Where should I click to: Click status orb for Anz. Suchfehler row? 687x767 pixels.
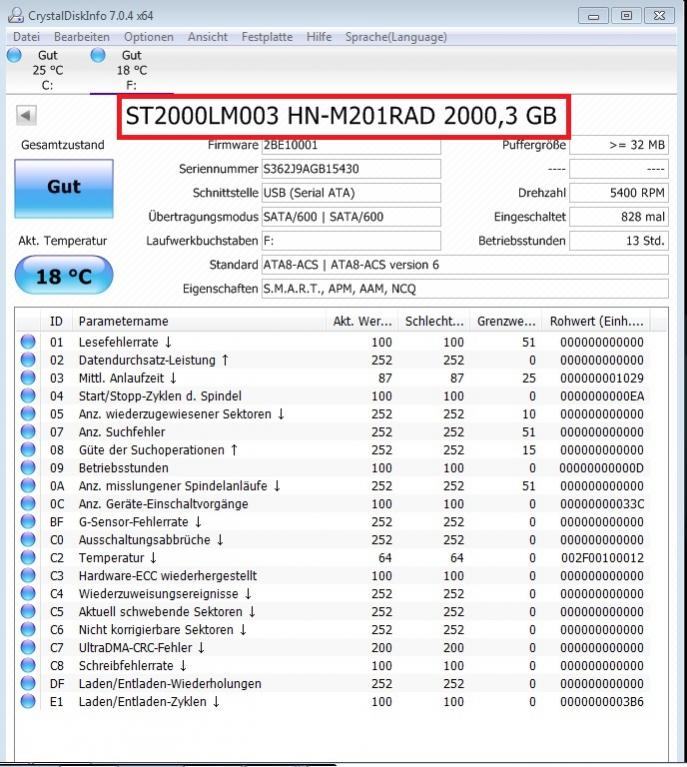point(28,432)
